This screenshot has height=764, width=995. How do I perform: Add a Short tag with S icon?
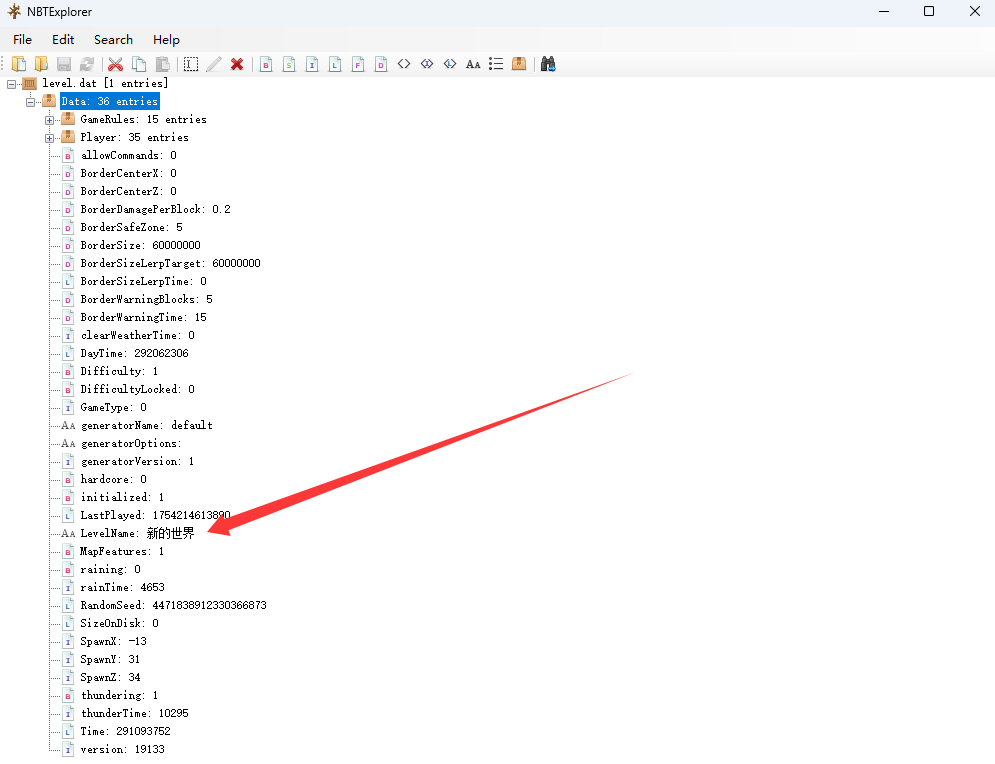click(289, 64)
